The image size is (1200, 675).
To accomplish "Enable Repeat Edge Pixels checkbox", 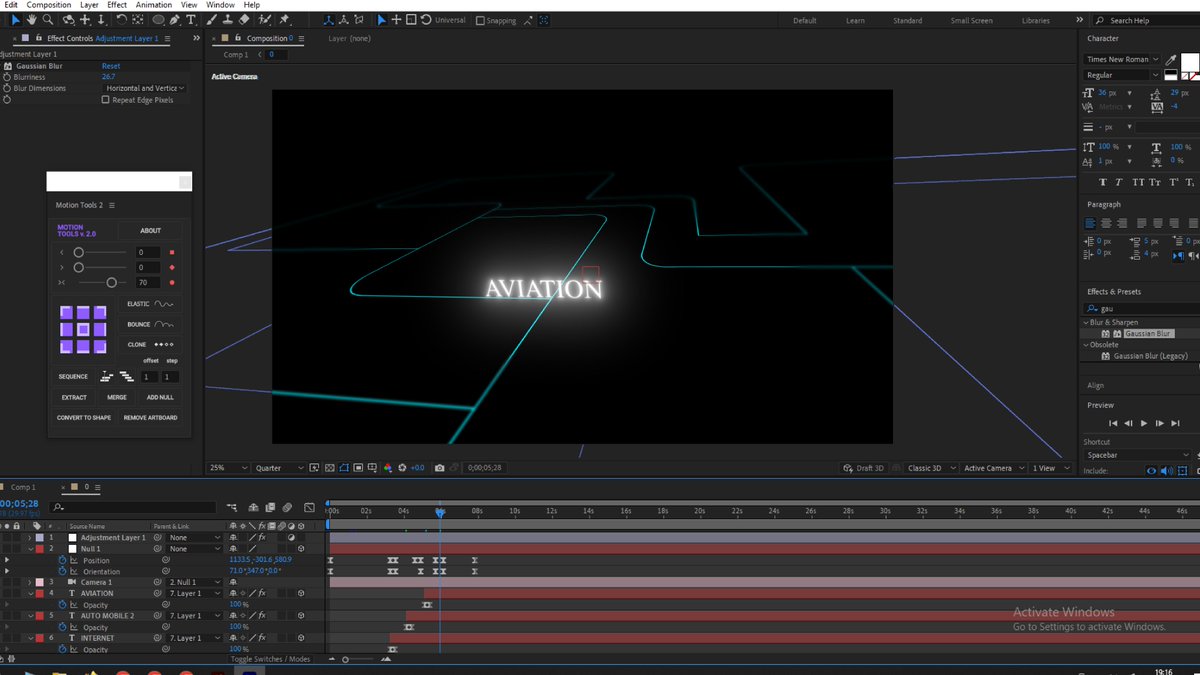I will point(106,100).
